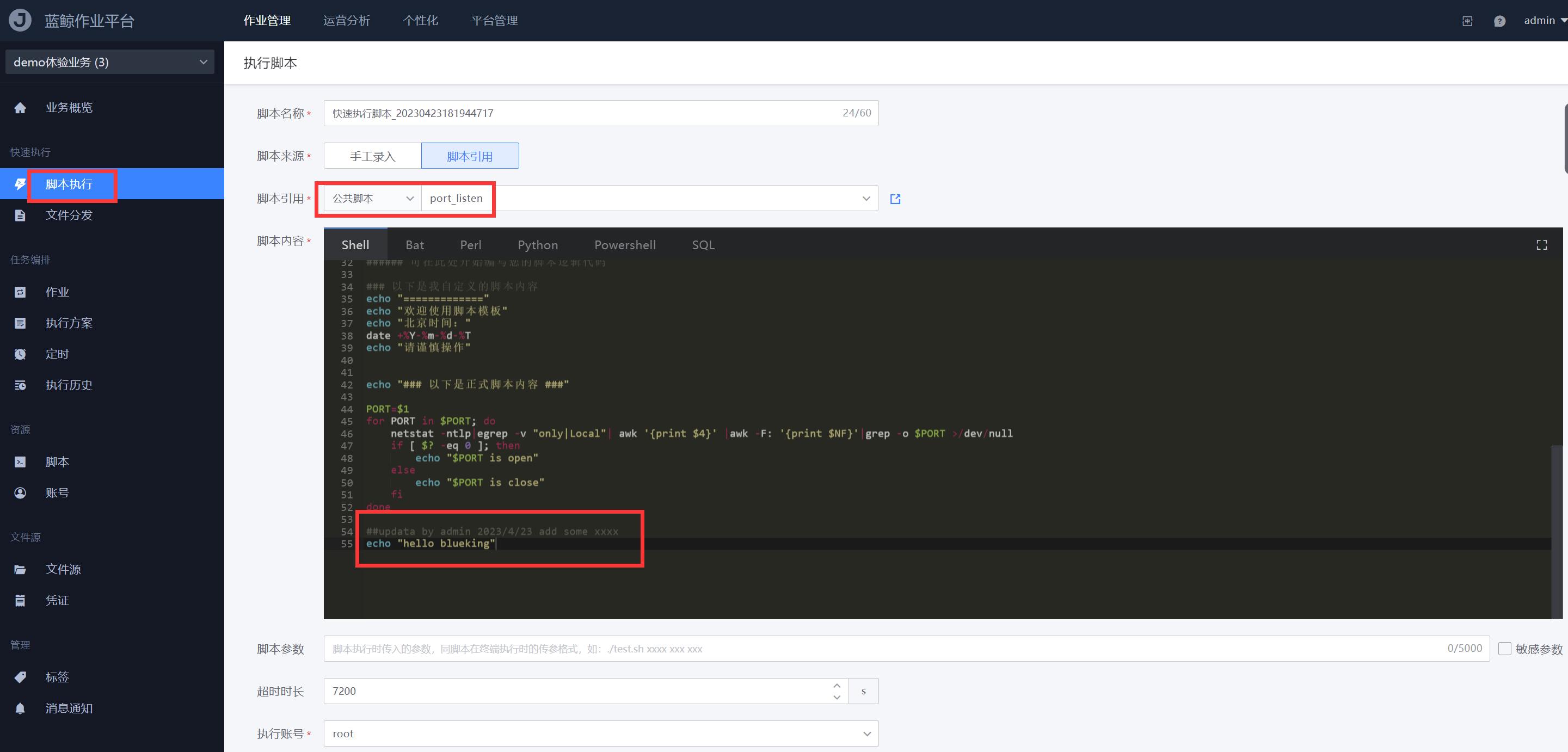
Task: Click the 账号 user icon
Action: (x=20, y=493)
